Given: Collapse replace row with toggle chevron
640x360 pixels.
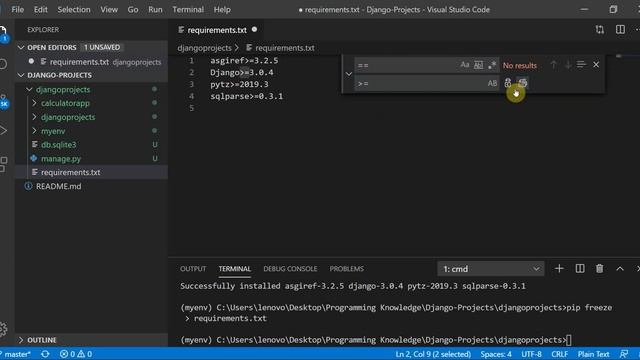Looking at the screenshot, I should click(x=349, y=74).
